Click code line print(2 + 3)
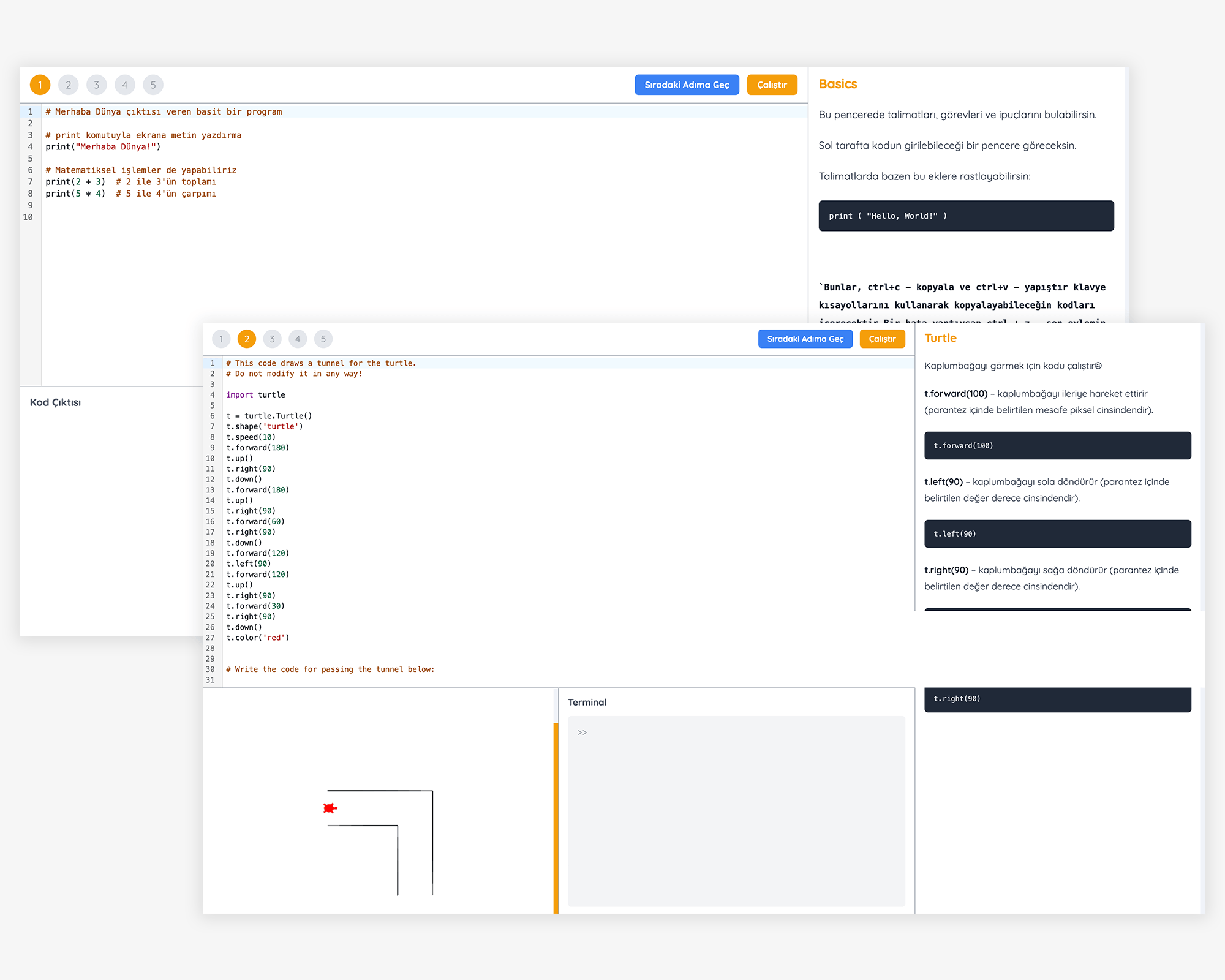The image size is (1225, 980). tap(130, 182)
